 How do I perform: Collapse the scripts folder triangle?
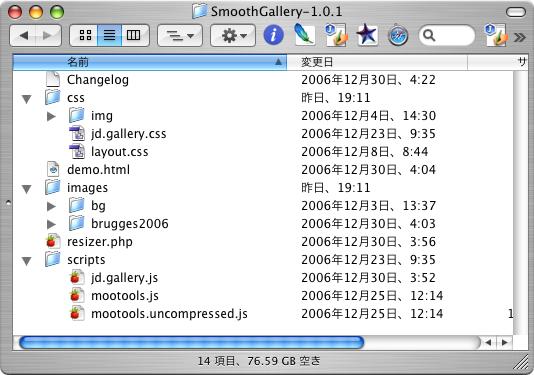click(x=27, y=261)
